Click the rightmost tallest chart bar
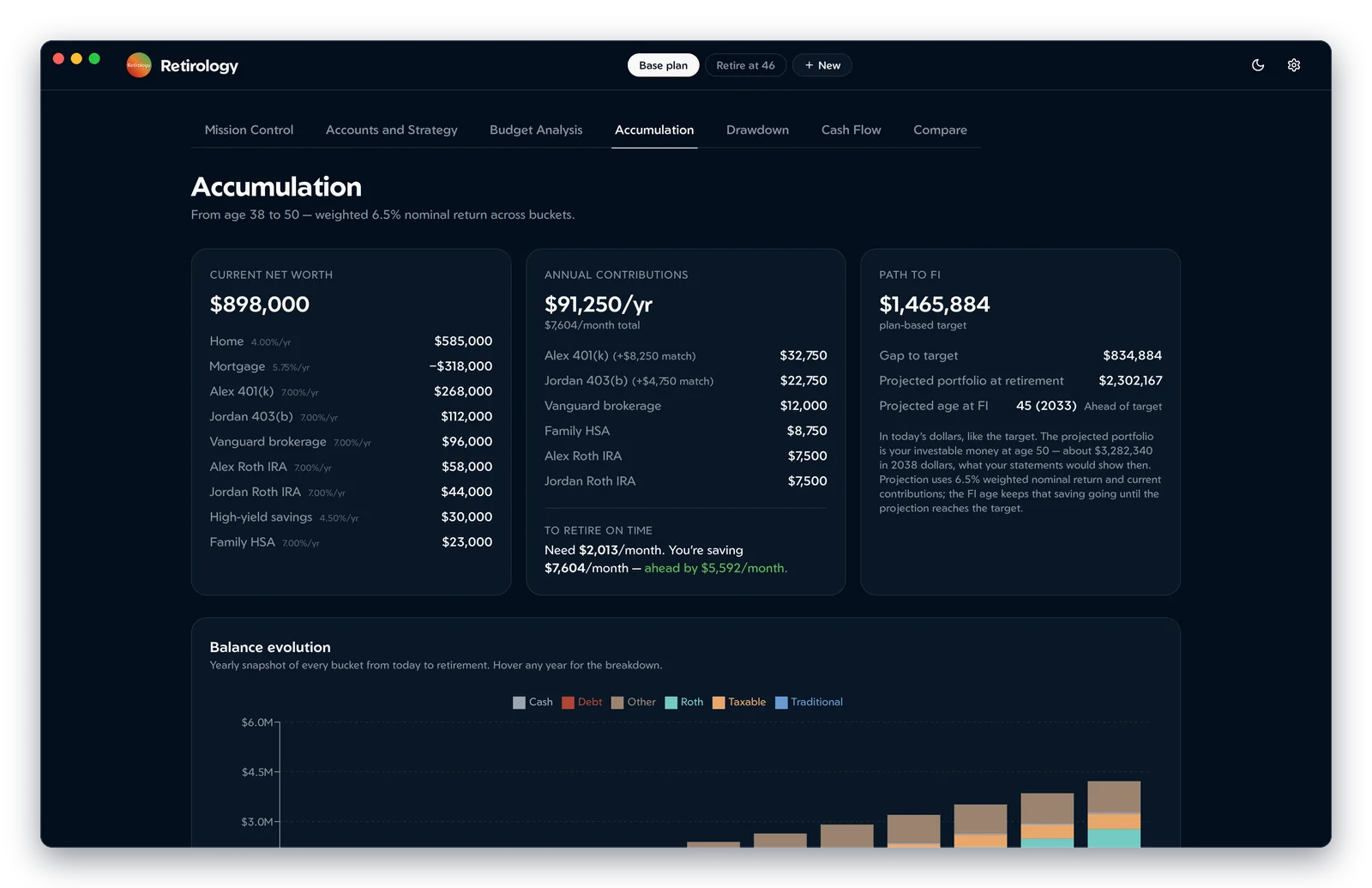 1114,814
